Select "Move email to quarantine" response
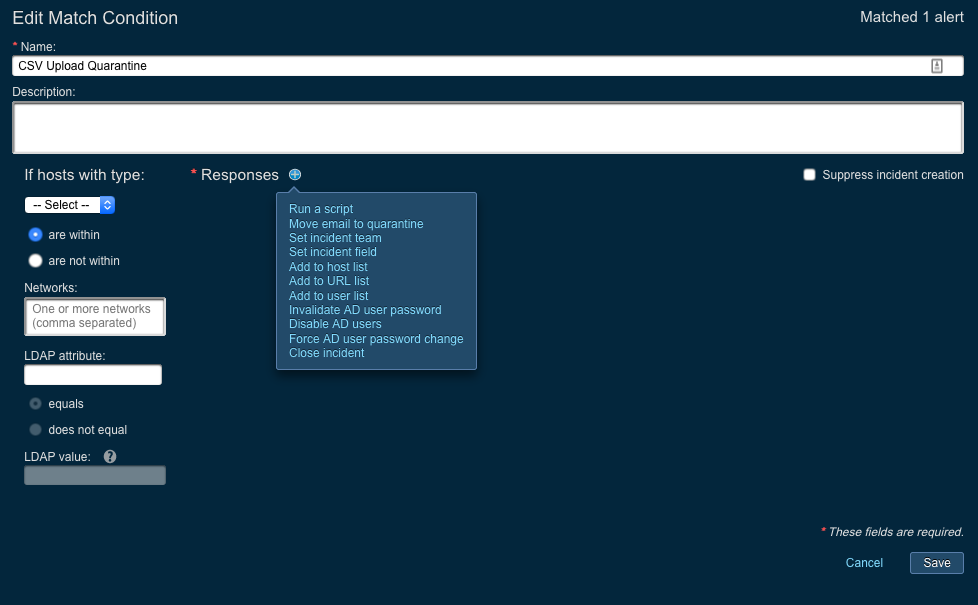 [356, 224]
